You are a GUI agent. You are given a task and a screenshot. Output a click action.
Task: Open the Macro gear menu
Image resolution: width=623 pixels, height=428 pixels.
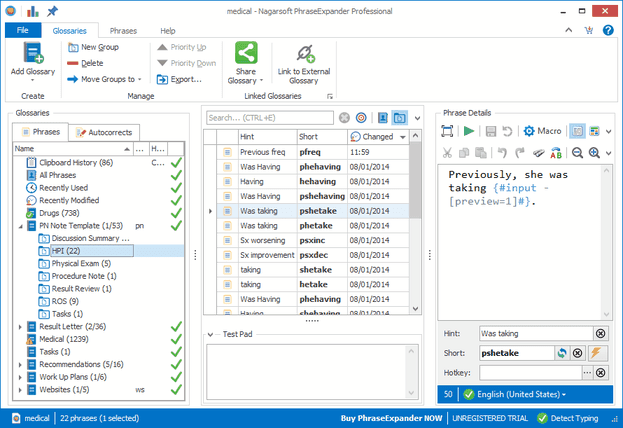(x=542, y=131)
